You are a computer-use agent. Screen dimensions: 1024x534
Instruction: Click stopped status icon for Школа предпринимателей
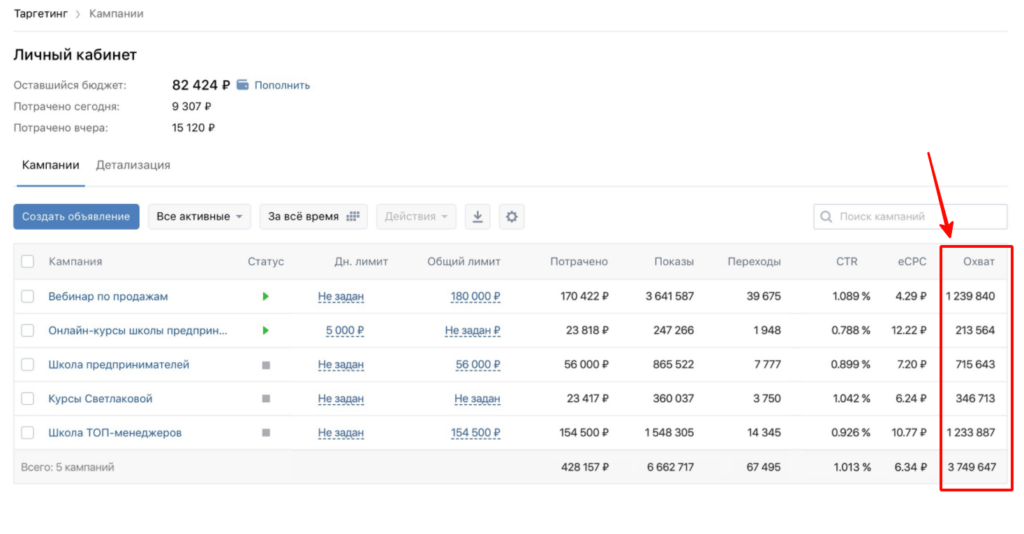[x=266, y=365]
